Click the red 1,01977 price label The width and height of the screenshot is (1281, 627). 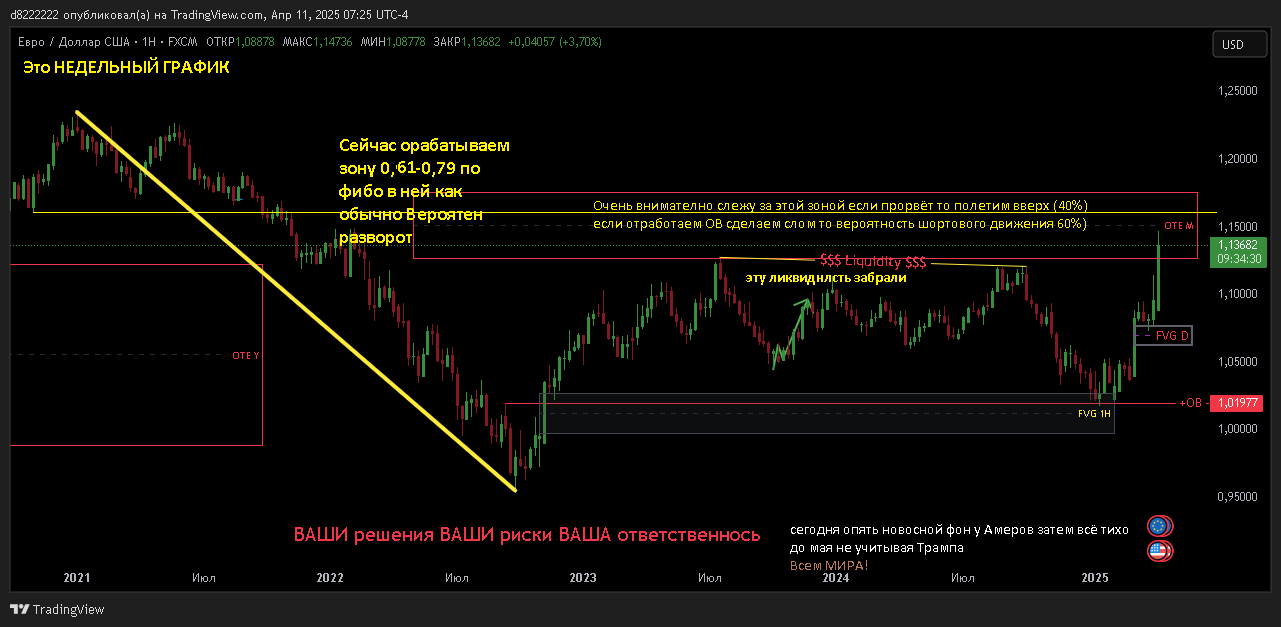pyautogui.click(x=1239, y=403)
